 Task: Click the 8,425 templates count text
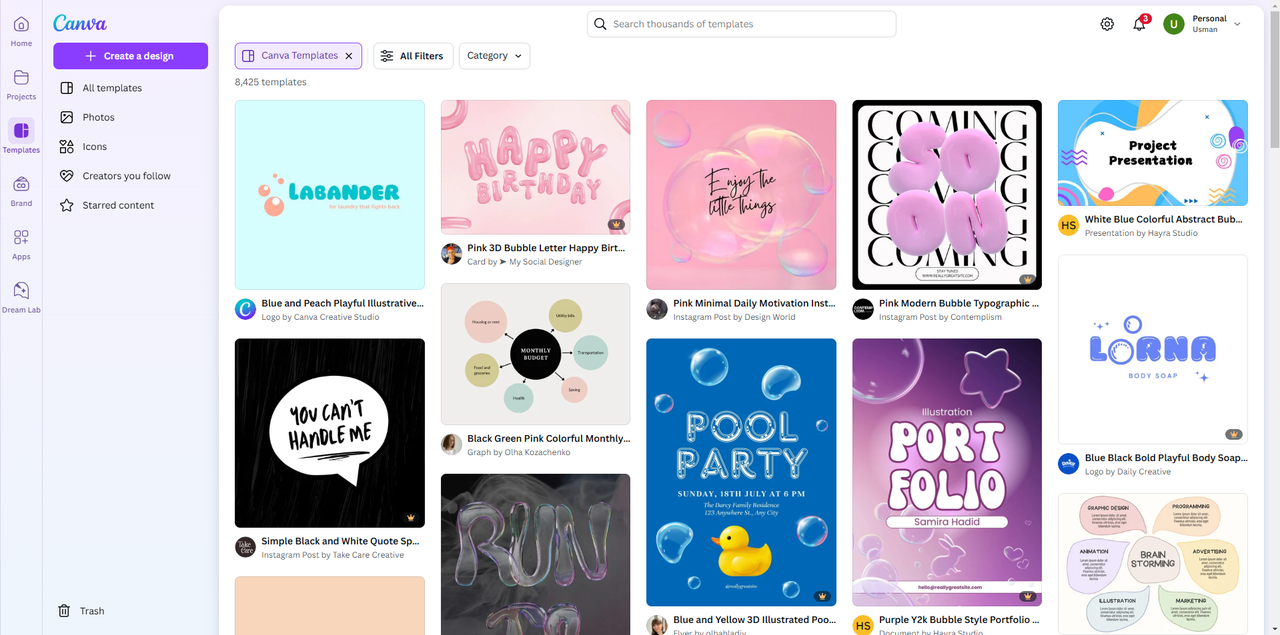pyautogui.click(x=271, y=82)
